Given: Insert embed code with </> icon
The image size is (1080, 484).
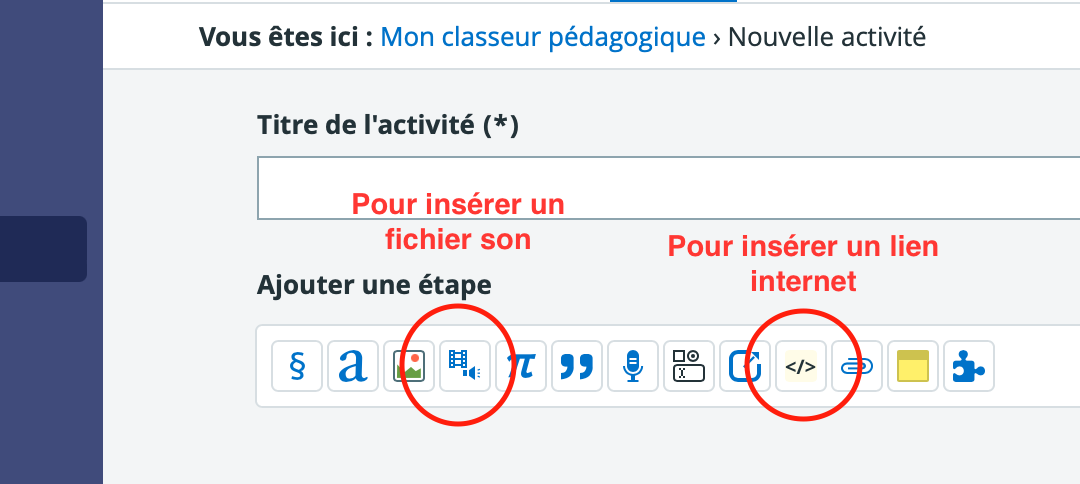Looking at the screenshot, I should [801, 366].
